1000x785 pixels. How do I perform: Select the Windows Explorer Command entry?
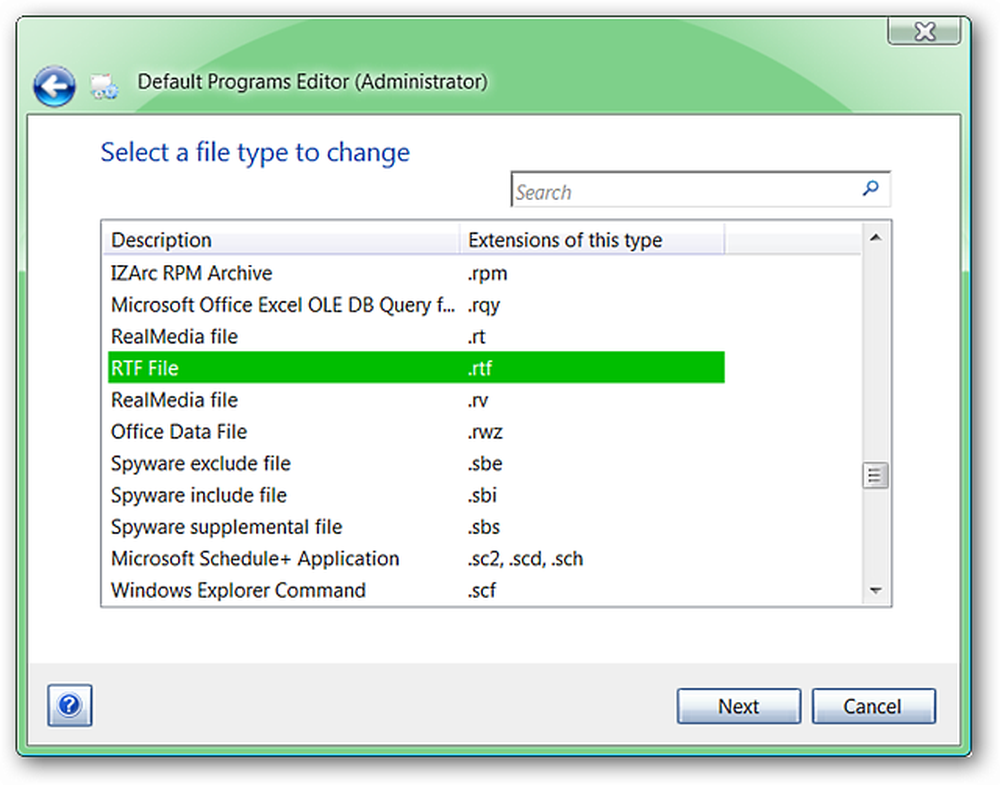pyautogui.click(x=416, y=591)
